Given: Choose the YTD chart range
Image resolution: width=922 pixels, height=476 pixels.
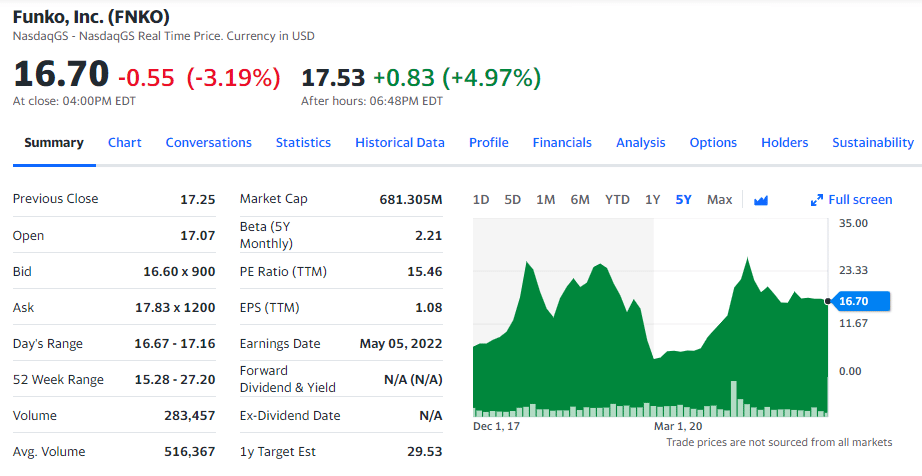Looking at the screenshot, I should coord(617,200).
